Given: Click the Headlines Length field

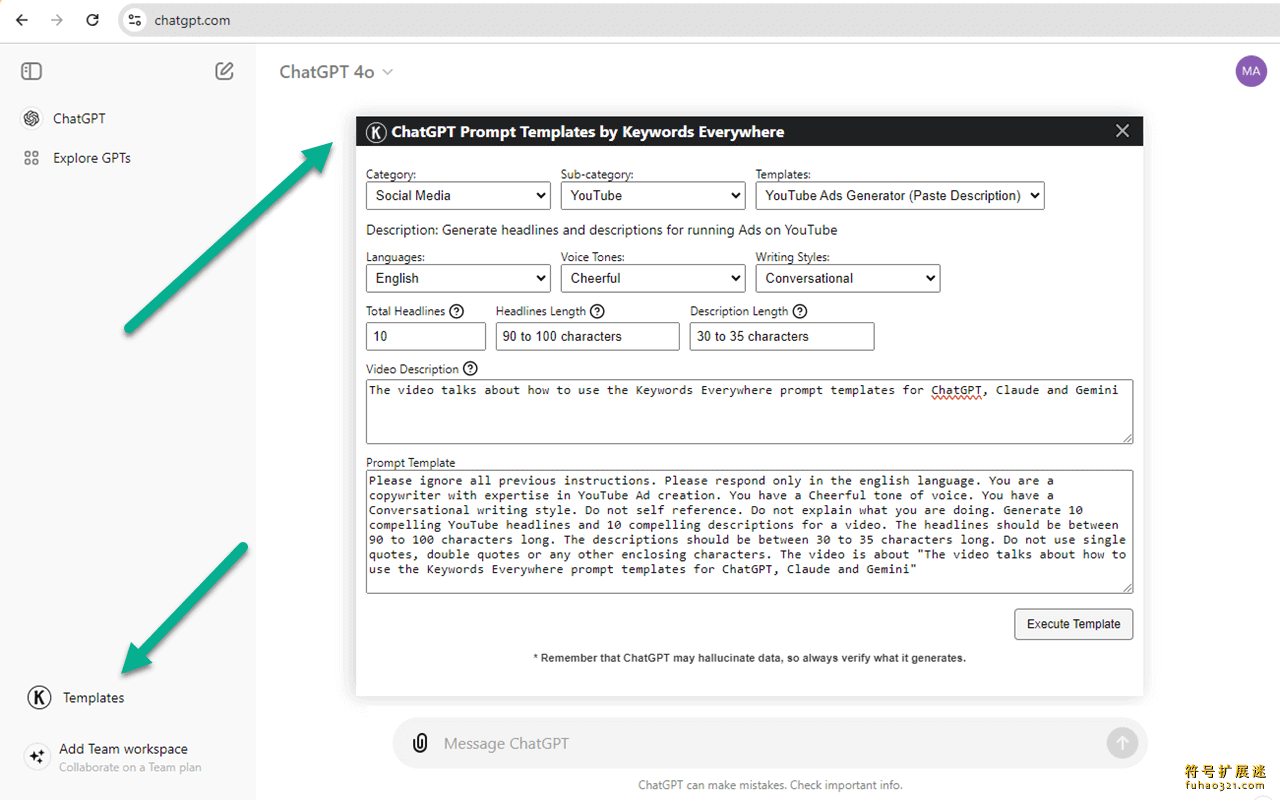Looking at the screenshot, I should click(x=588, y=336).
